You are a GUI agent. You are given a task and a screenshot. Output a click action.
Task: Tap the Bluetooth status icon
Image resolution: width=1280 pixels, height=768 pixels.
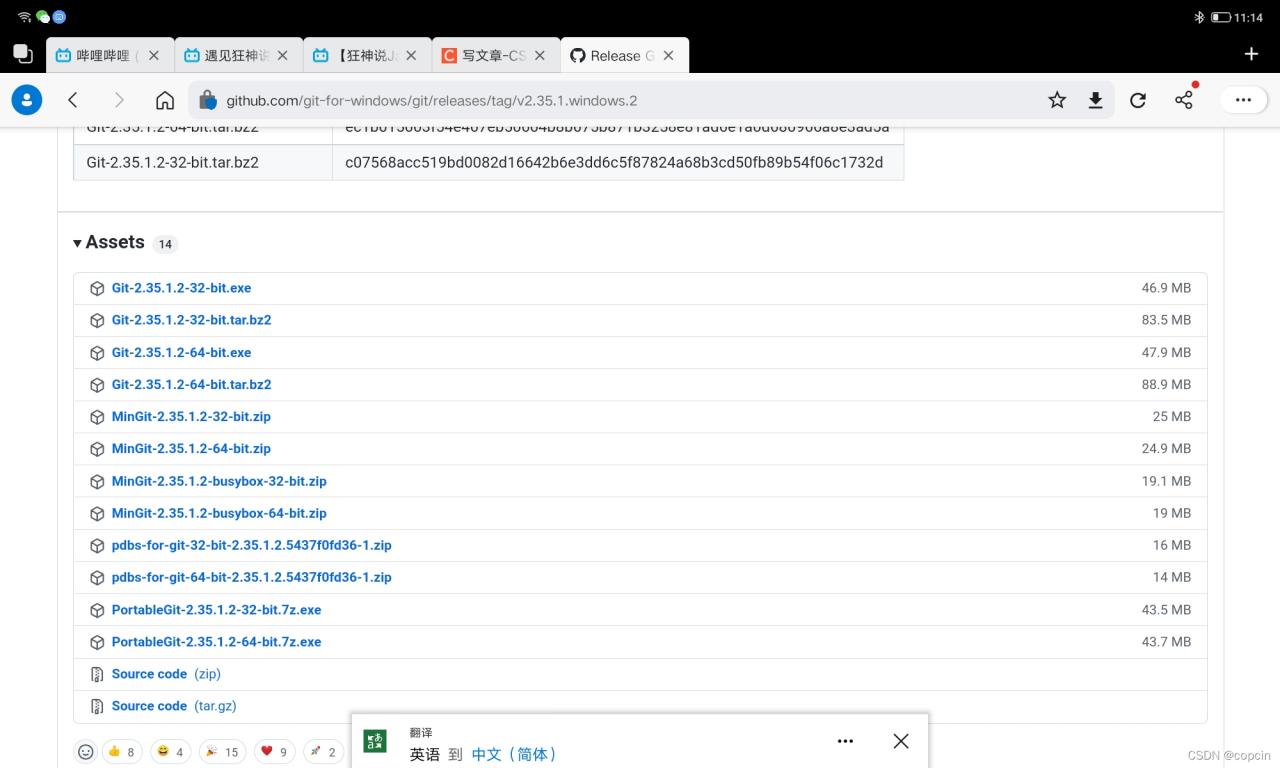(x=1199, y=17)
